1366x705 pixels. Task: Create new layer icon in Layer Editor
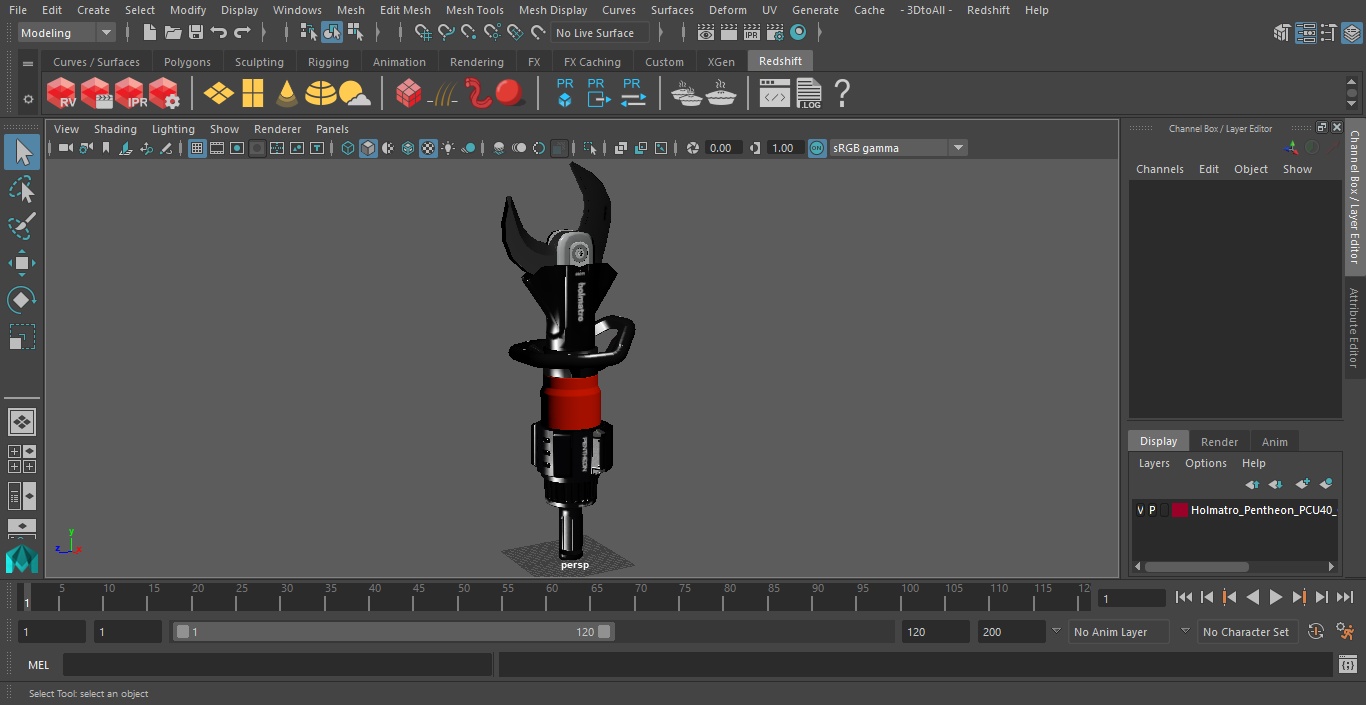coord(1302,484)
